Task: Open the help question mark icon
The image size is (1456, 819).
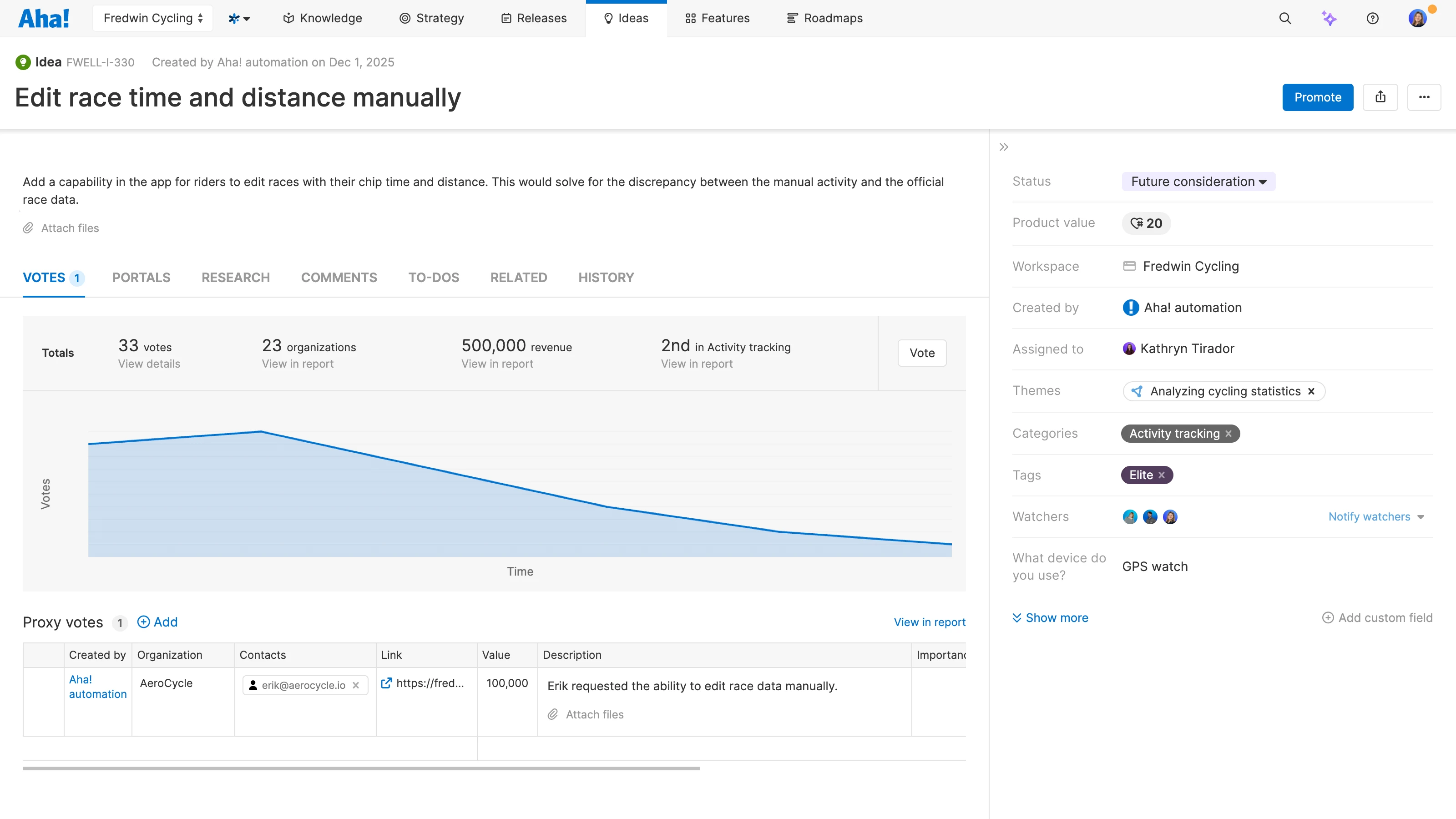Action: point(1372,18)
